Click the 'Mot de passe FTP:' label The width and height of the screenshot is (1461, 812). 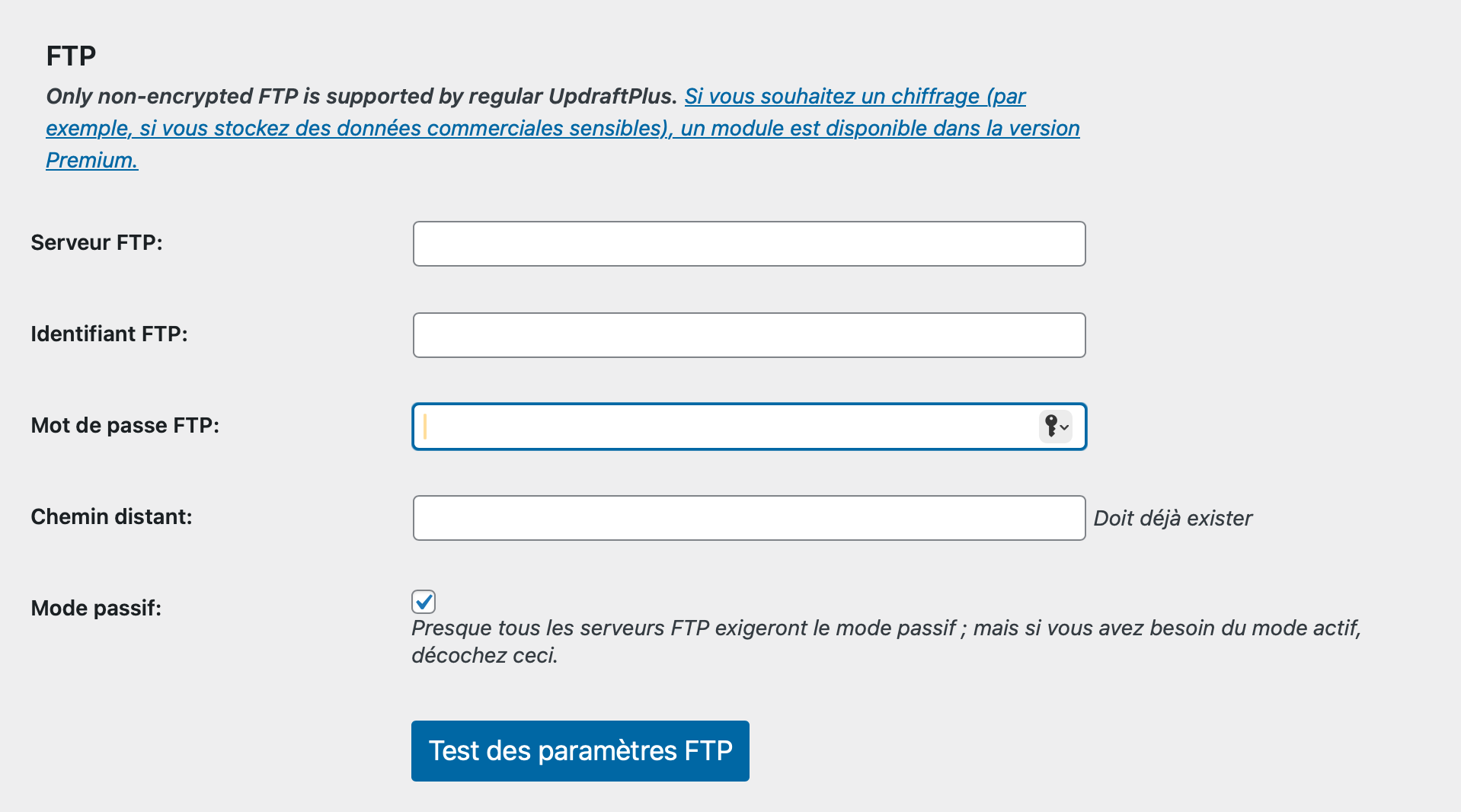tap(125, 426)
